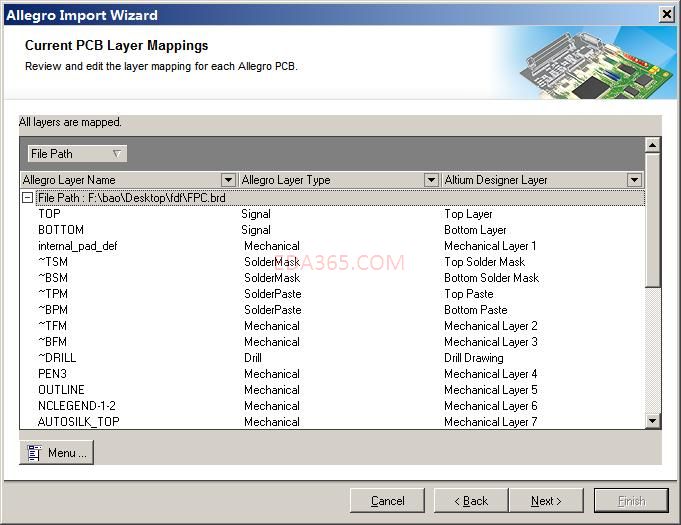Screen dimensions: 681x525
Task: Toggle sort on File Path grouping box
Action: point(77,153)
